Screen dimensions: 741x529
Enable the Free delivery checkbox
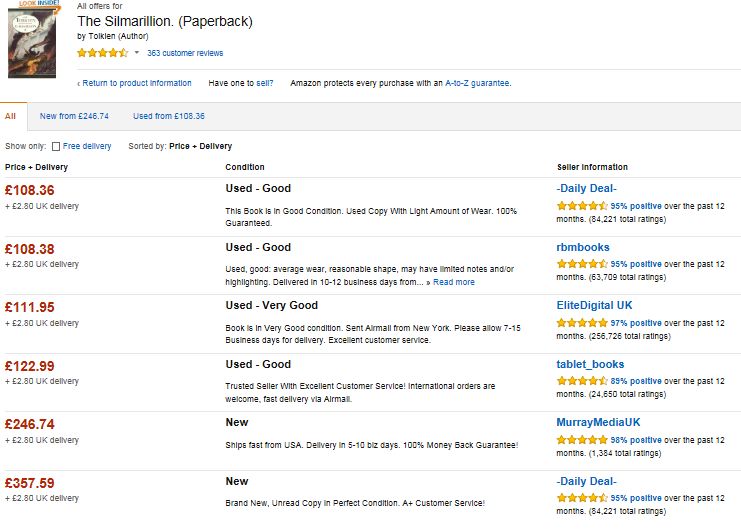tap(56, 147)
